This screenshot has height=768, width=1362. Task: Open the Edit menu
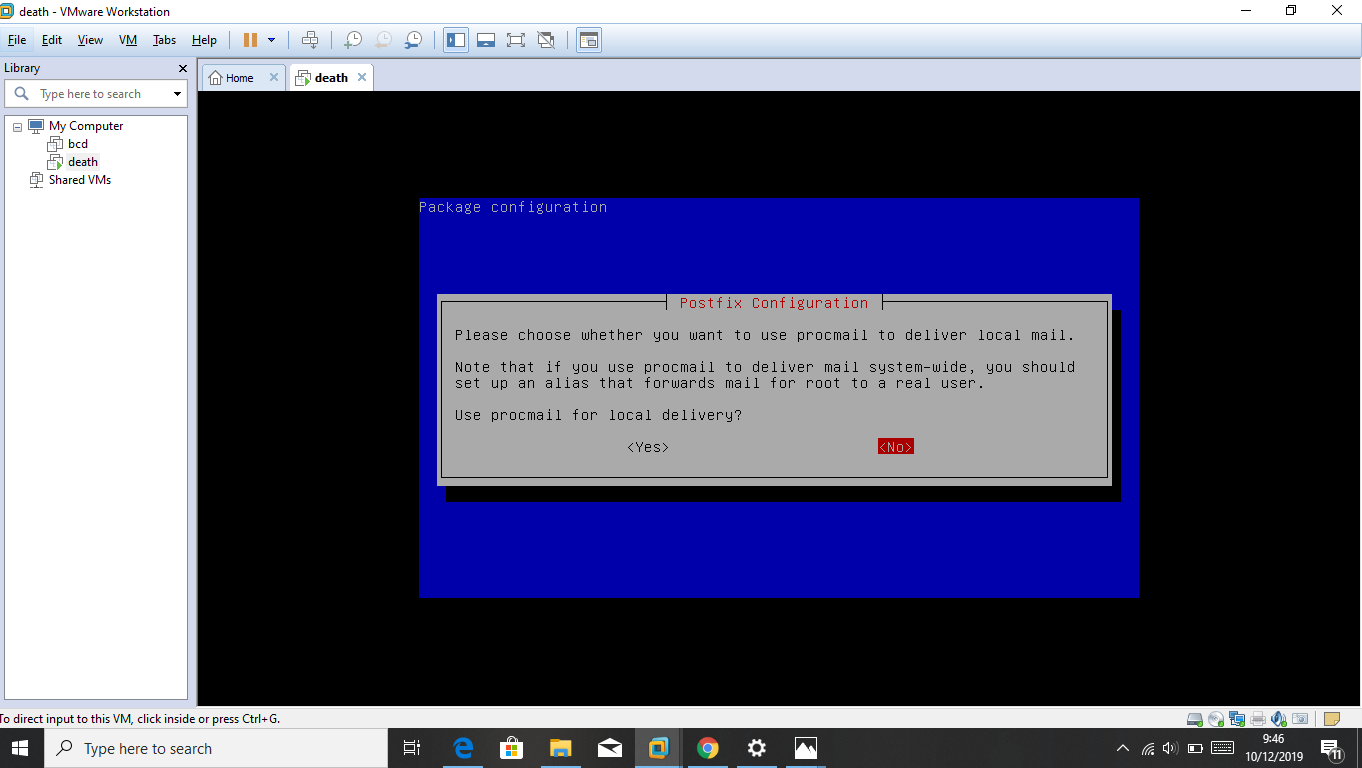(52, 40)
